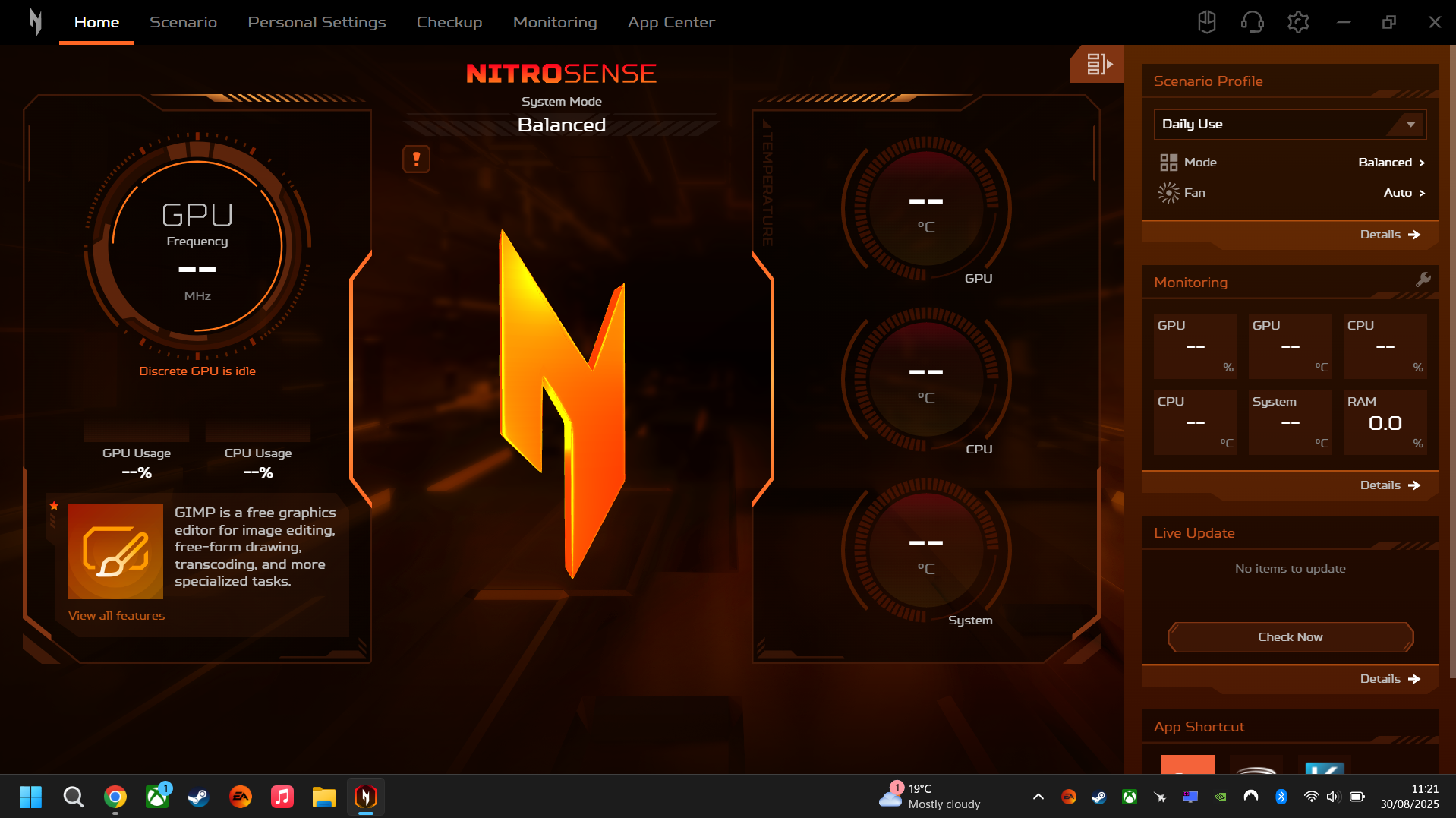This screenshot has height=818, width=1456.
Task: Click the GPU temperature gauge dial
Action: pos(925,209)
